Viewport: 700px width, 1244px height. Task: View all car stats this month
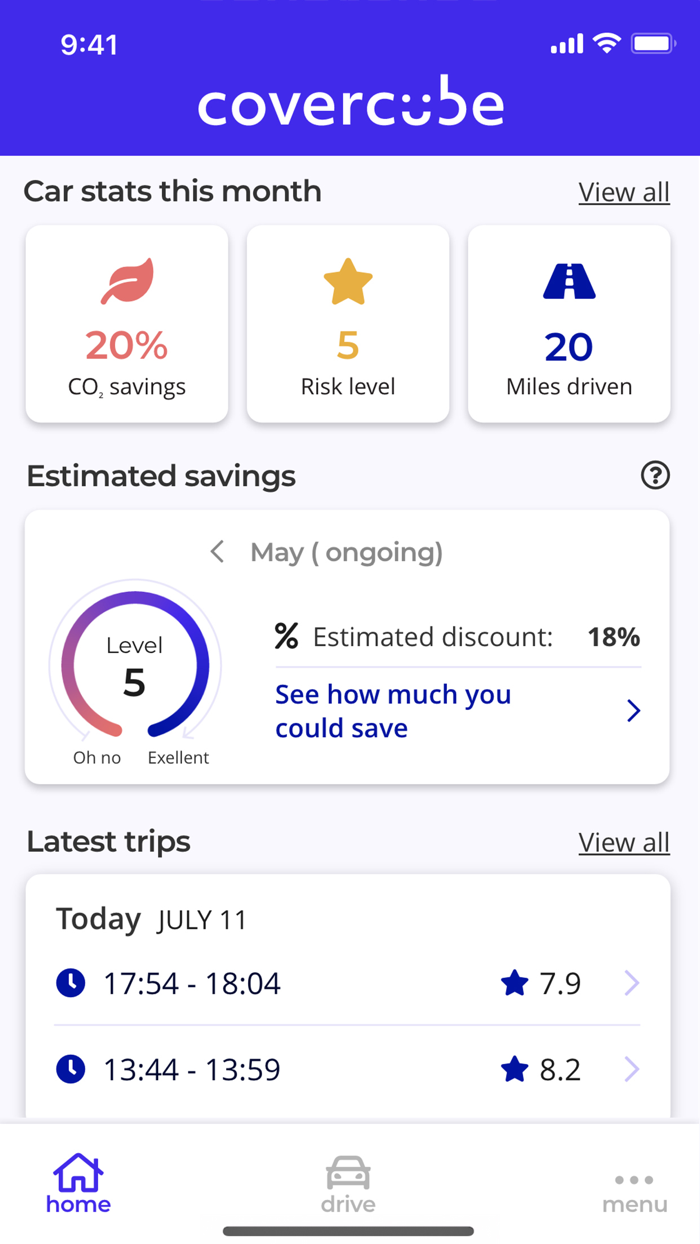(624, 192)
